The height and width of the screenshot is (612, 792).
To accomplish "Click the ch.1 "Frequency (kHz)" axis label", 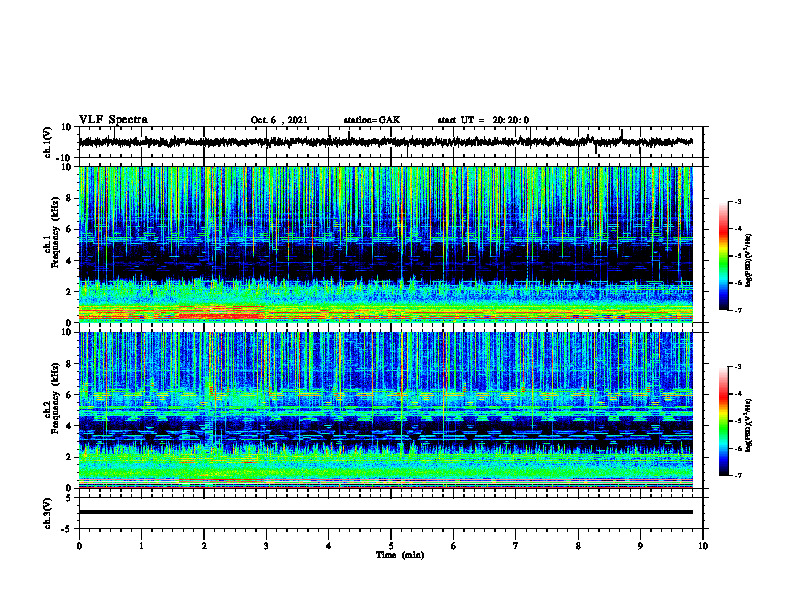I will (x=55, y=233).
